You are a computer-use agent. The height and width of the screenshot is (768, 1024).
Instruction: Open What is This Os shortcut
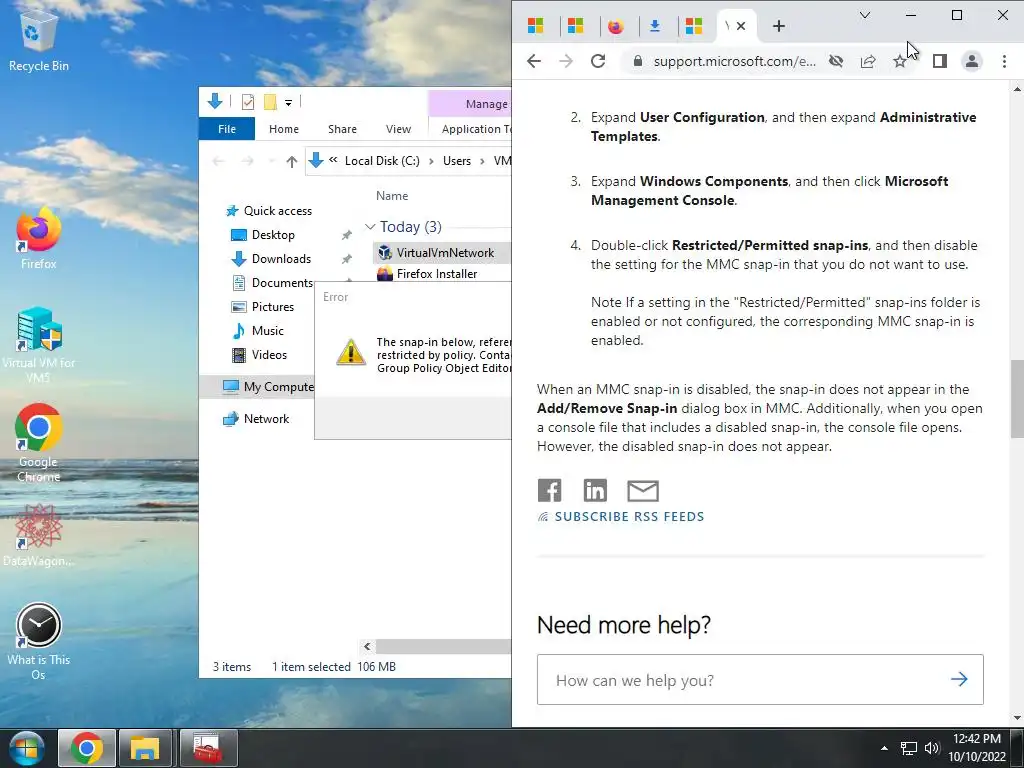(38, 641)
